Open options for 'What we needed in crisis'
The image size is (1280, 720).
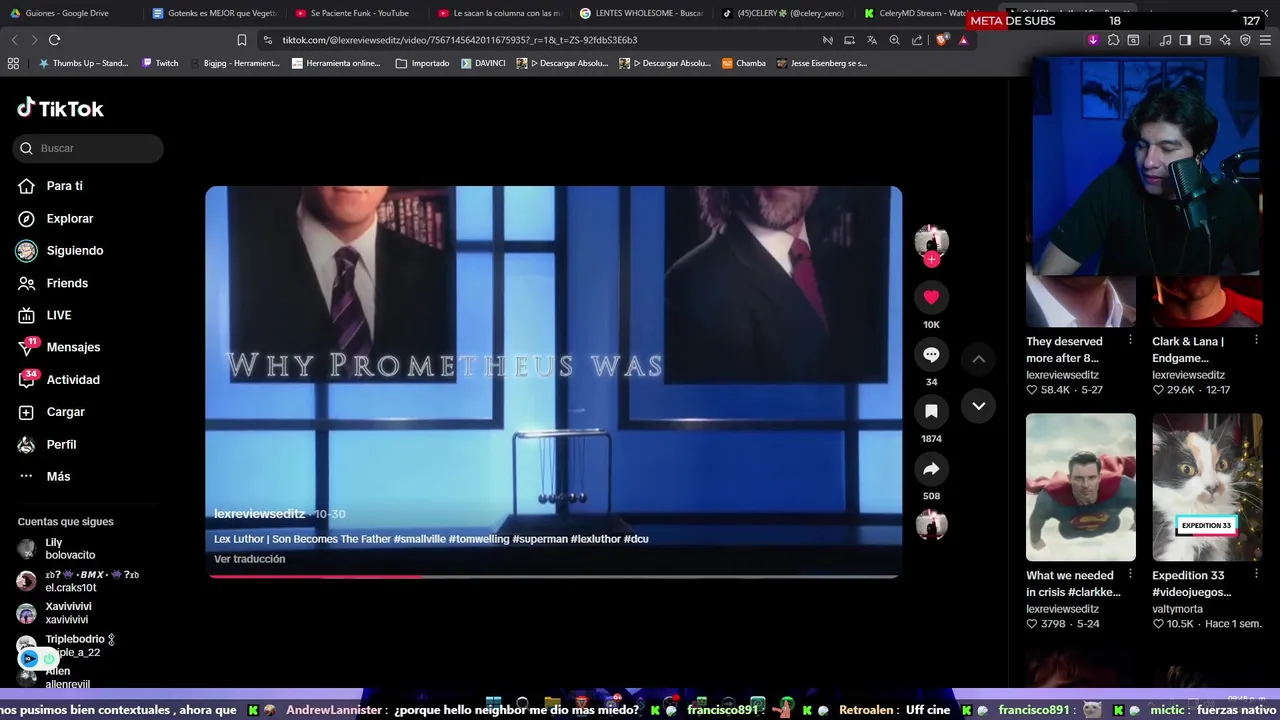1130,574
